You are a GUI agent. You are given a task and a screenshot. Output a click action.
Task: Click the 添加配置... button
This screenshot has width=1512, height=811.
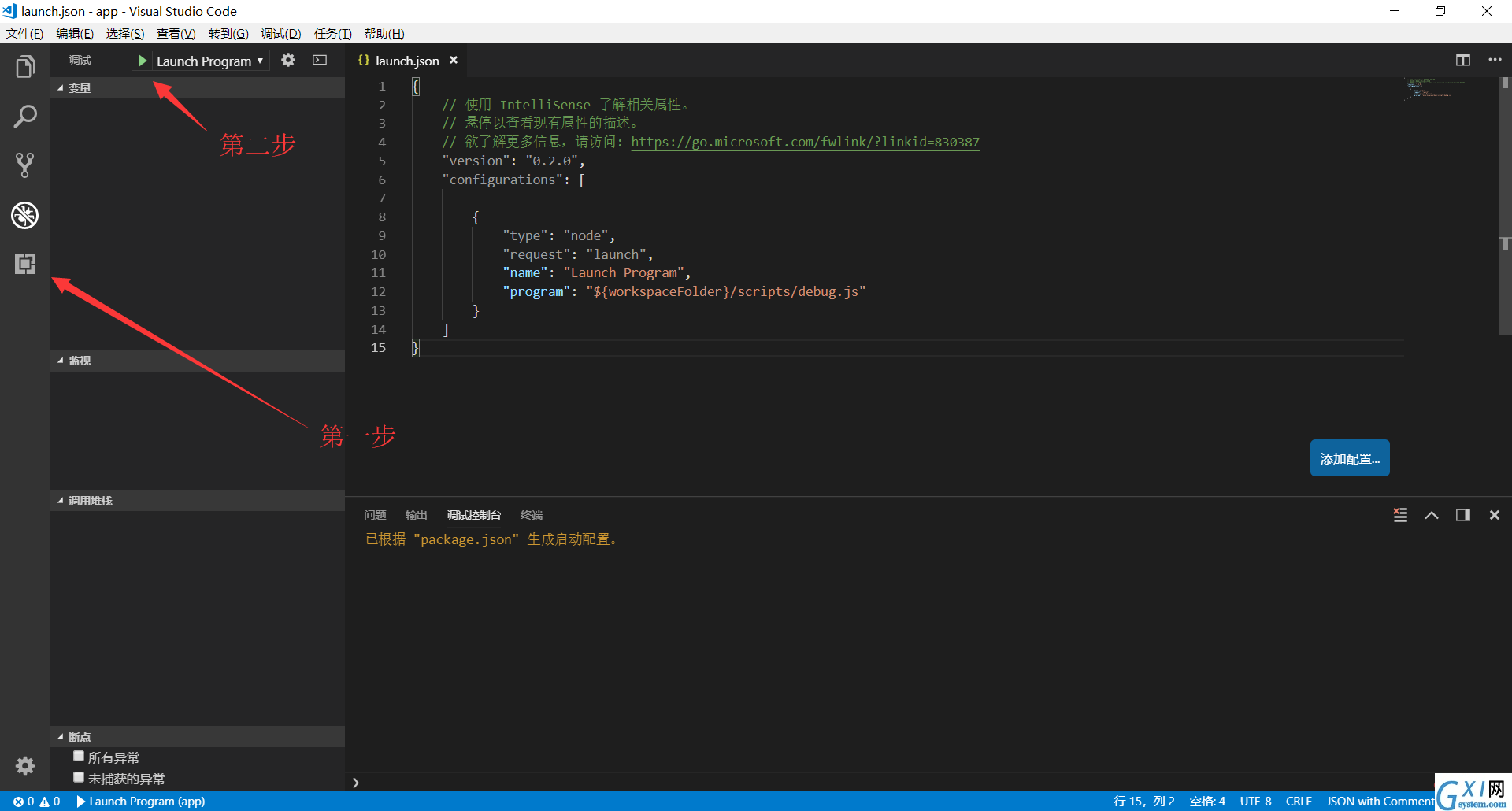[x=1350, y=458]
